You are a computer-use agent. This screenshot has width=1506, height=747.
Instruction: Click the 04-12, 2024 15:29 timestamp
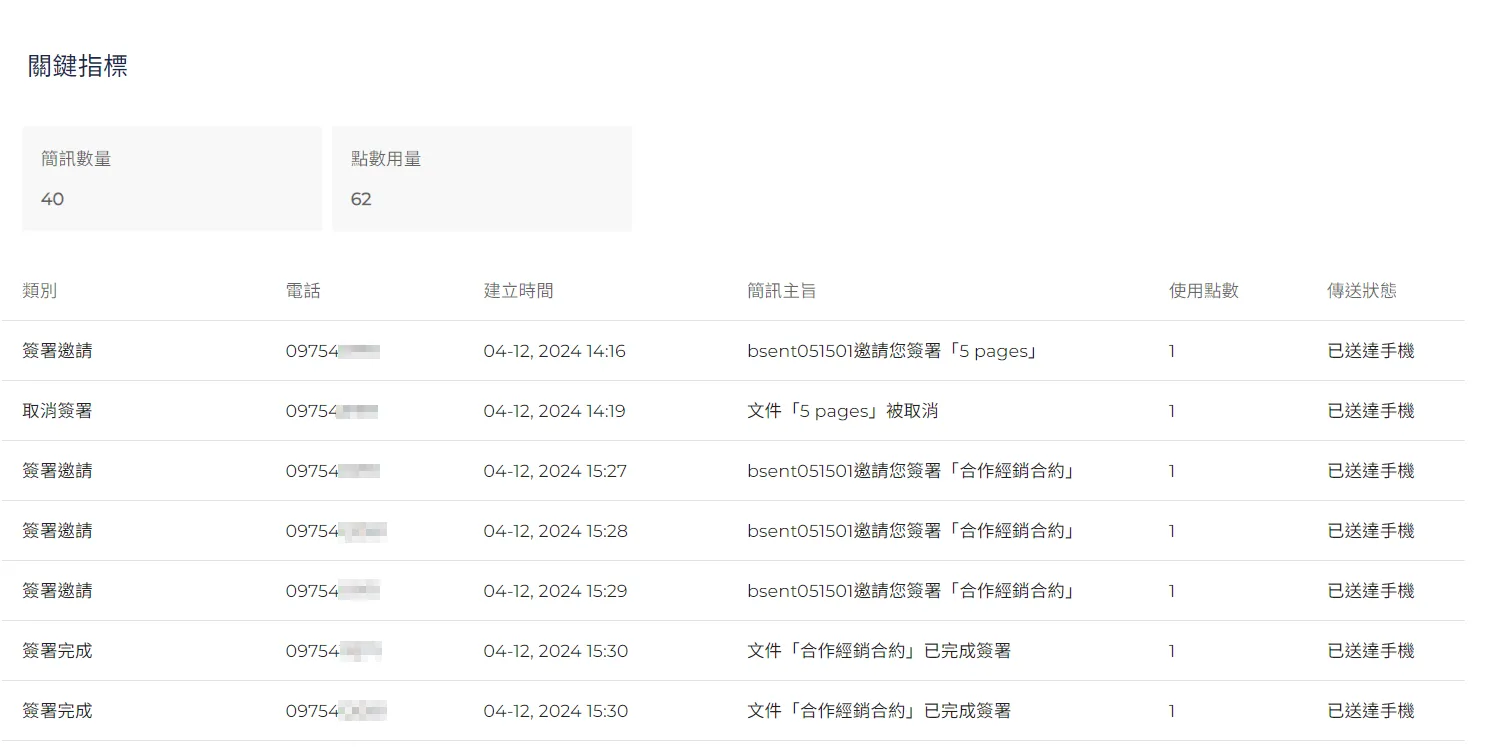(x=555, y=591)
